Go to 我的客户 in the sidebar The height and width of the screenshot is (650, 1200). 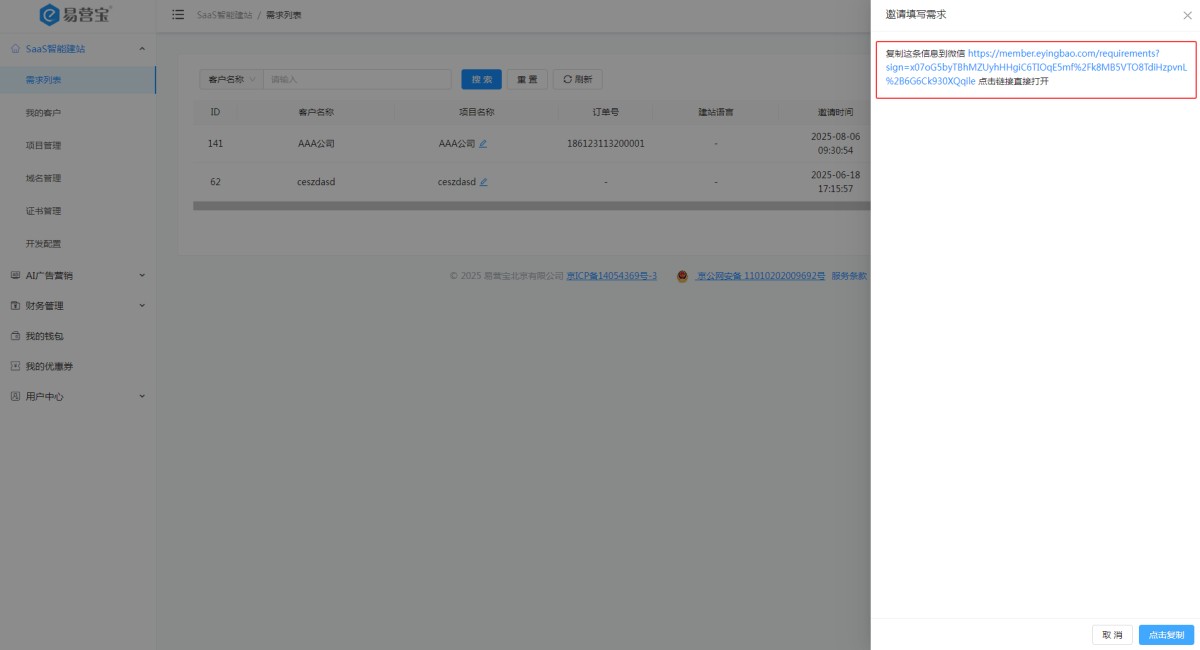[43, 113]
